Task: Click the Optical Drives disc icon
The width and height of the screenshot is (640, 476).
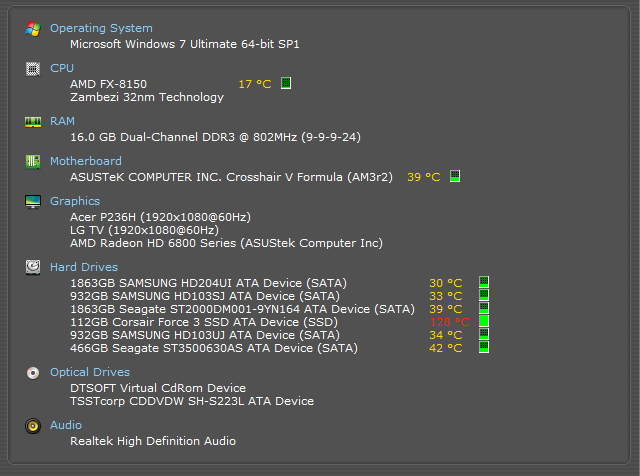Action: tap(33, 373)
